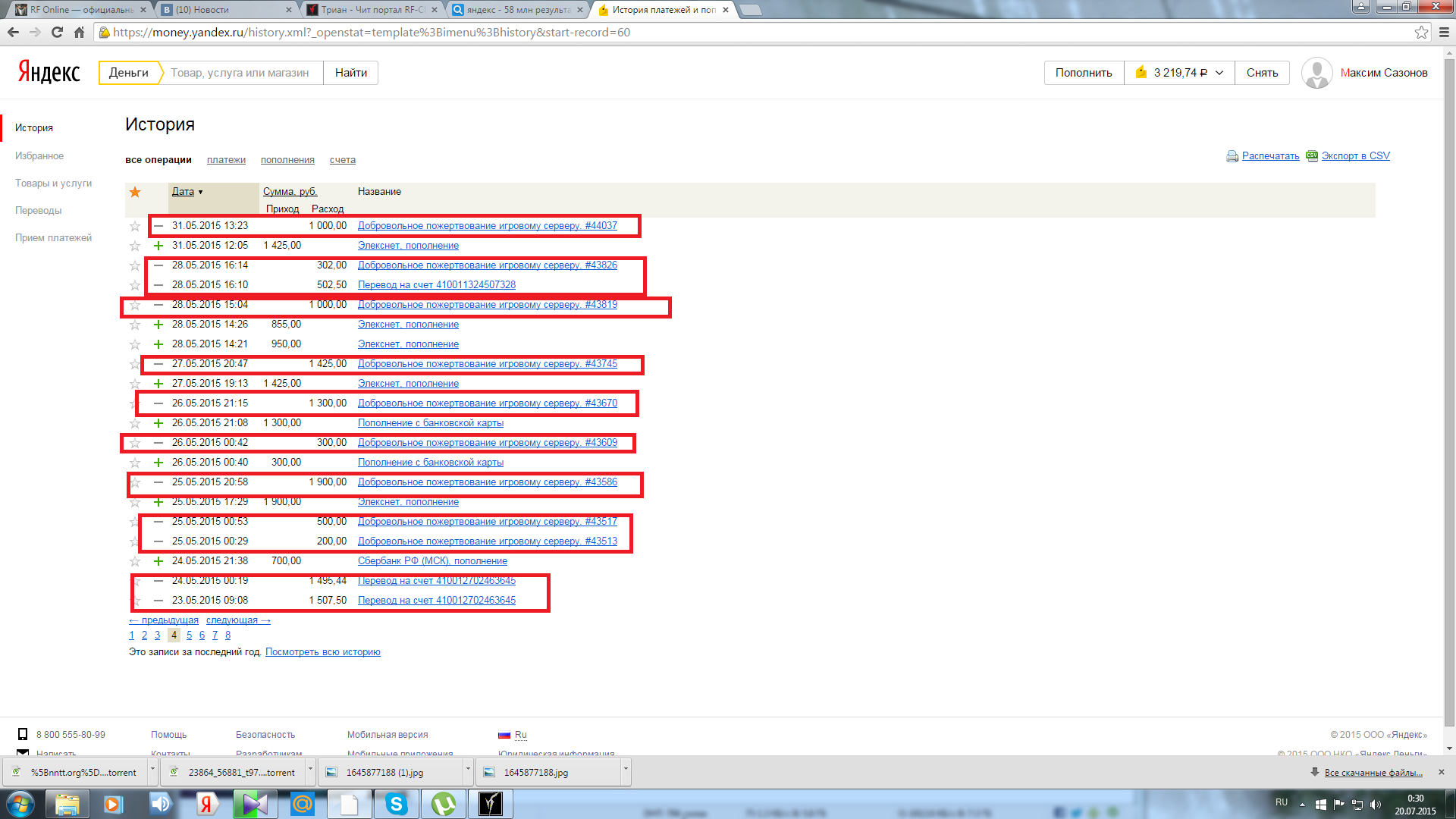1456x819 pixels.
Task: Click the browser back arrow
Action: point(13,32)
